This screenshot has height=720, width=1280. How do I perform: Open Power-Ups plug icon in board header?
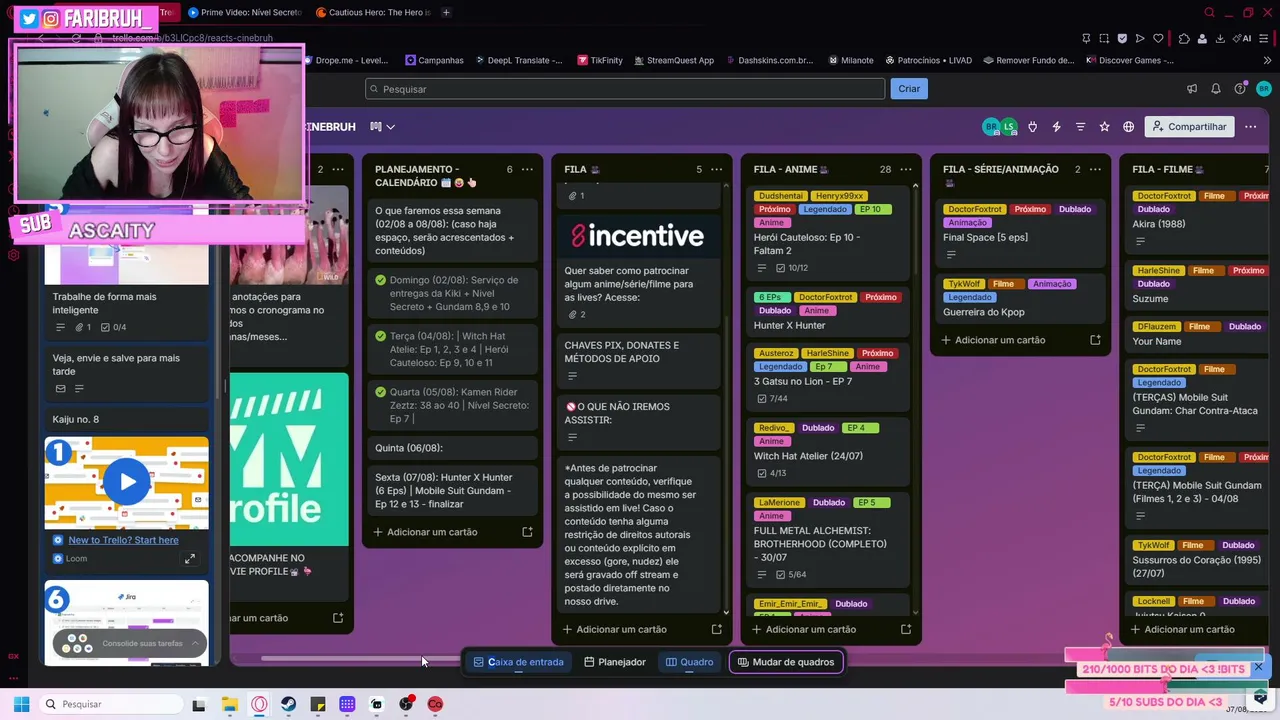1032,127
